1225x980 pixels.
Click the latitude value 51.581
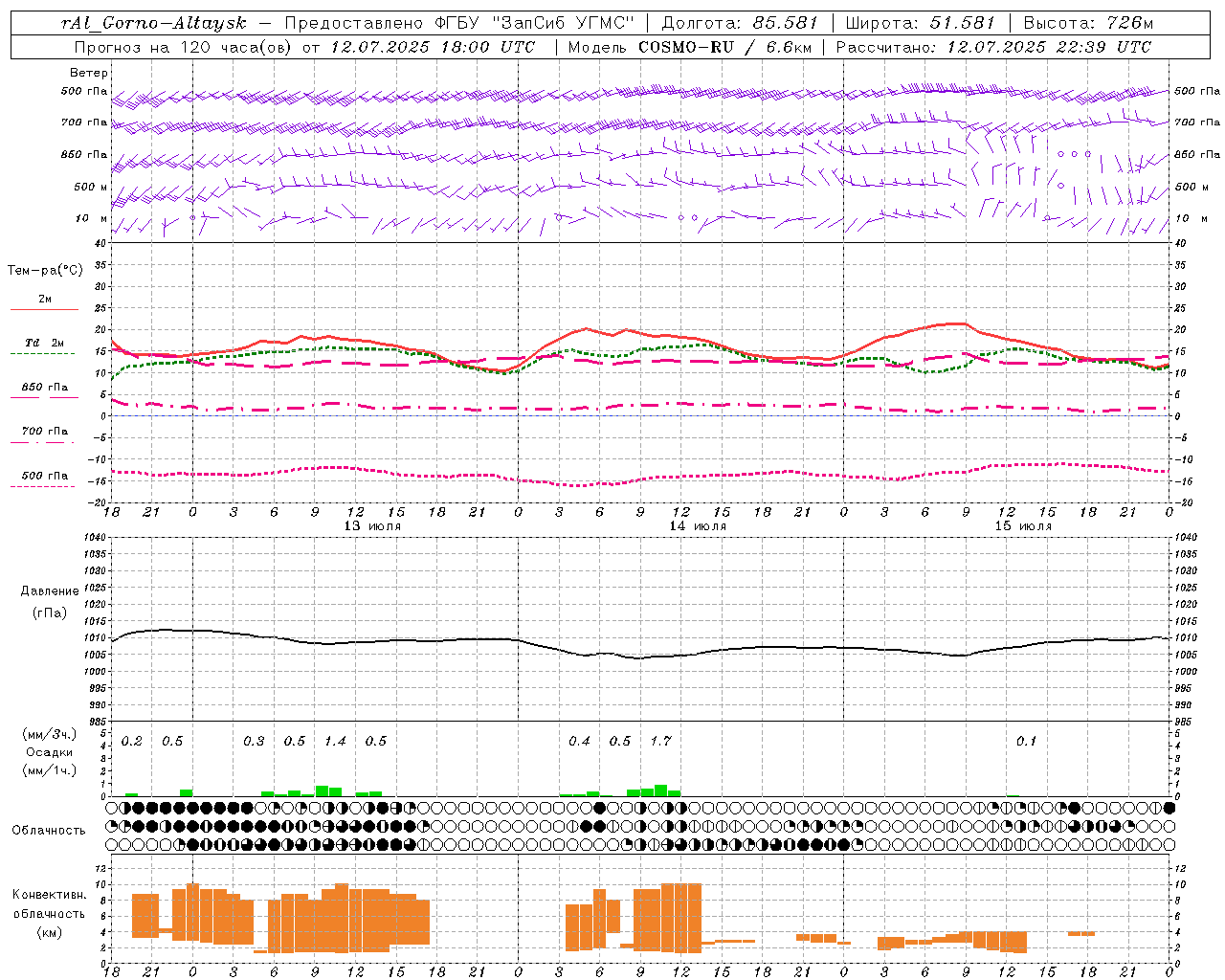[x=962, y=23]
